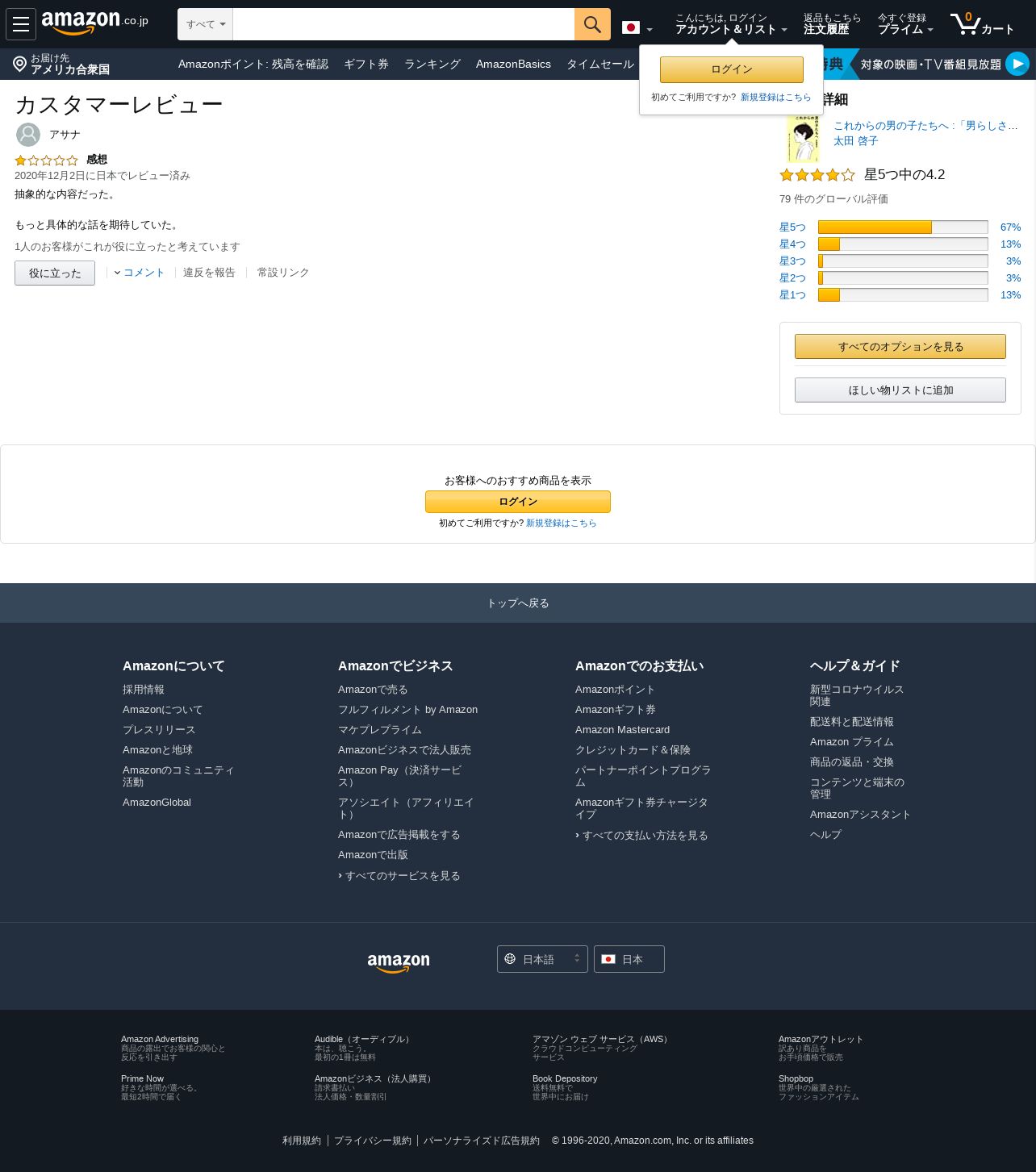1036x1172 pixels.
Task: Click 79 件のグローバル評価 text
Action: (833, 199)
